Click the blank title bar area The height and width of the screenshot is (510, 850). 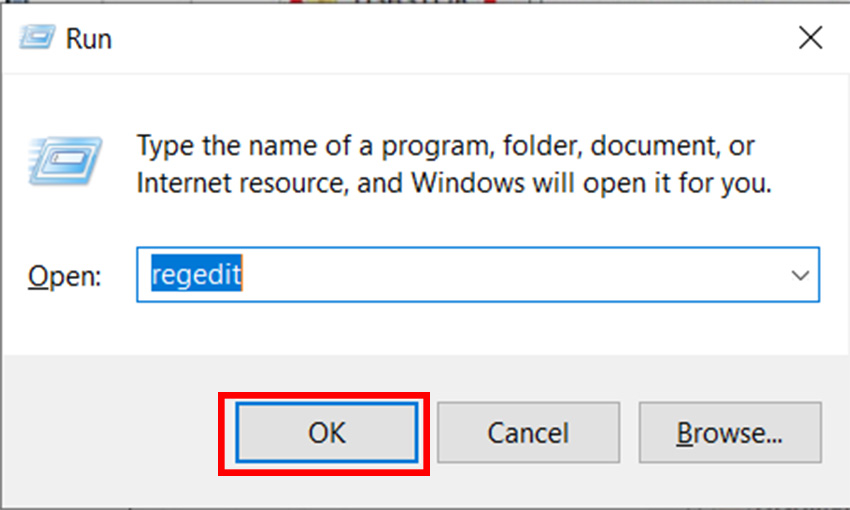coord(450,39)
